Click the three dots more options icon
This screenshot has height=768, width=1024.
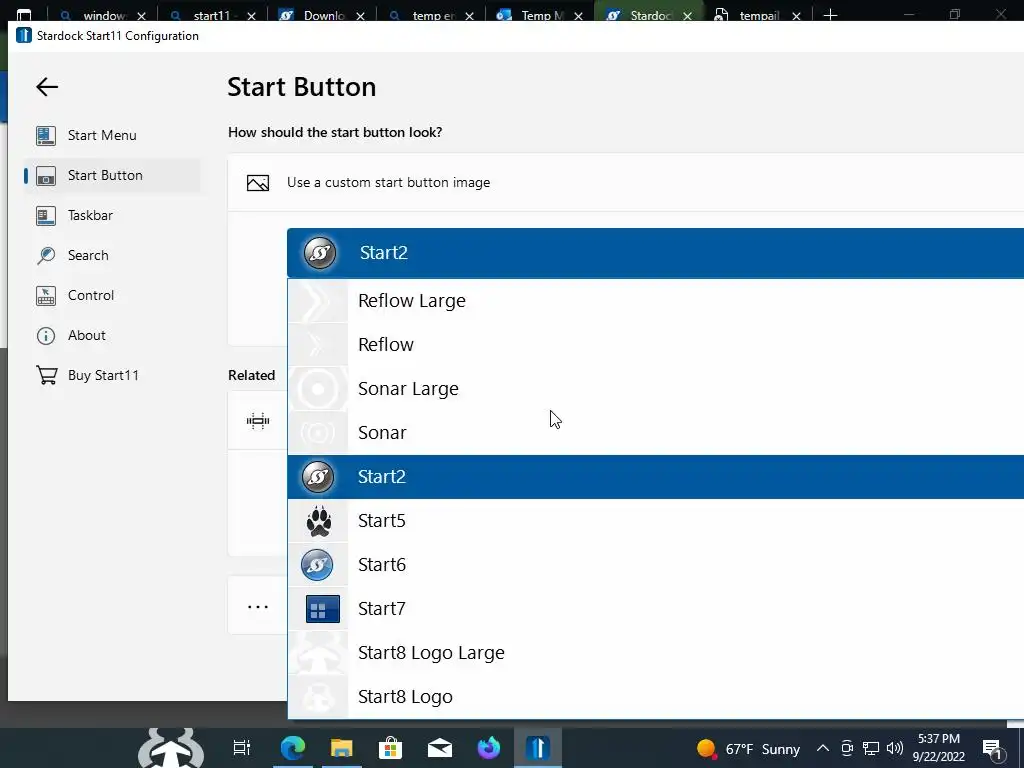point(258,607)
